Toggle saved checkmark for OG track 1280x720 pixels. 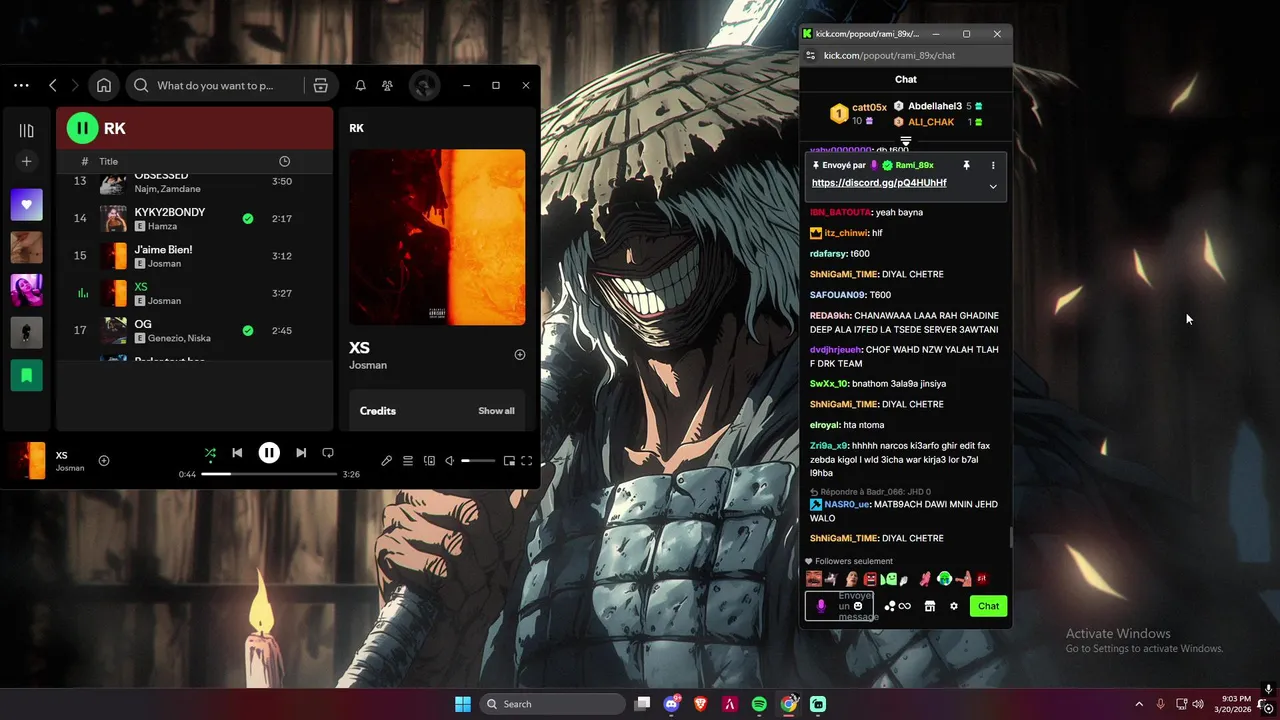tap(247, 330)
